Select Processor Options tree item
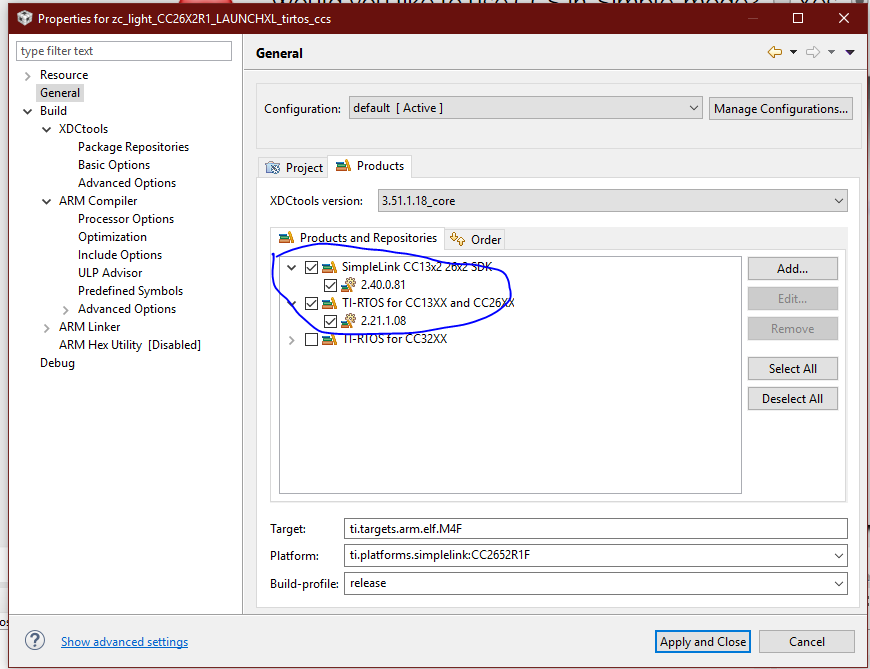The width and height of the screenshot is (870, 669). pos(125,219)
